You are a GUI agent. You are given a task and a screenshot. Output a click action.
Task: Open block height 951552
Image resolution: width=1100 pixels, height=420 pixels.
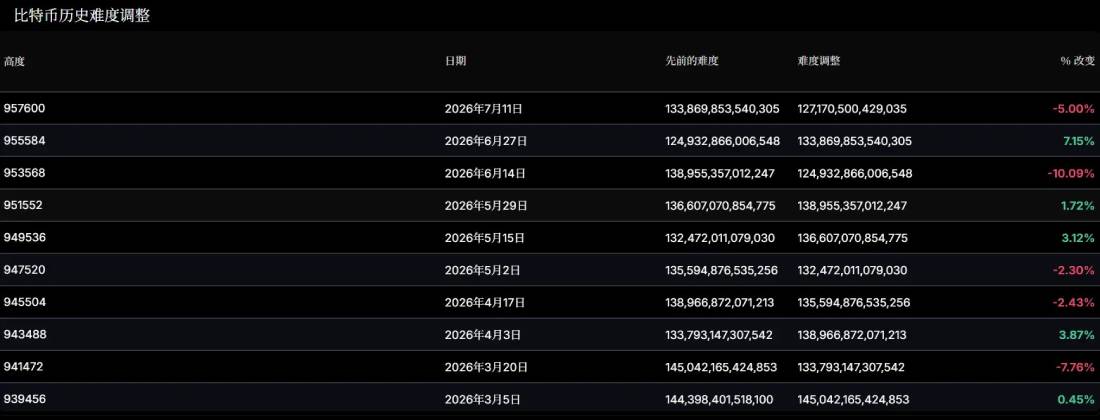point(24,205)
